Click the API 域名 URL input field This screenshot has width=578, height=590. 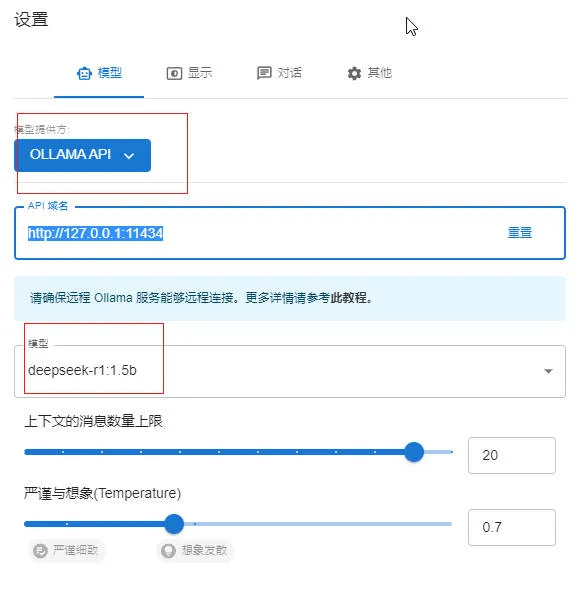click(290, 233)
